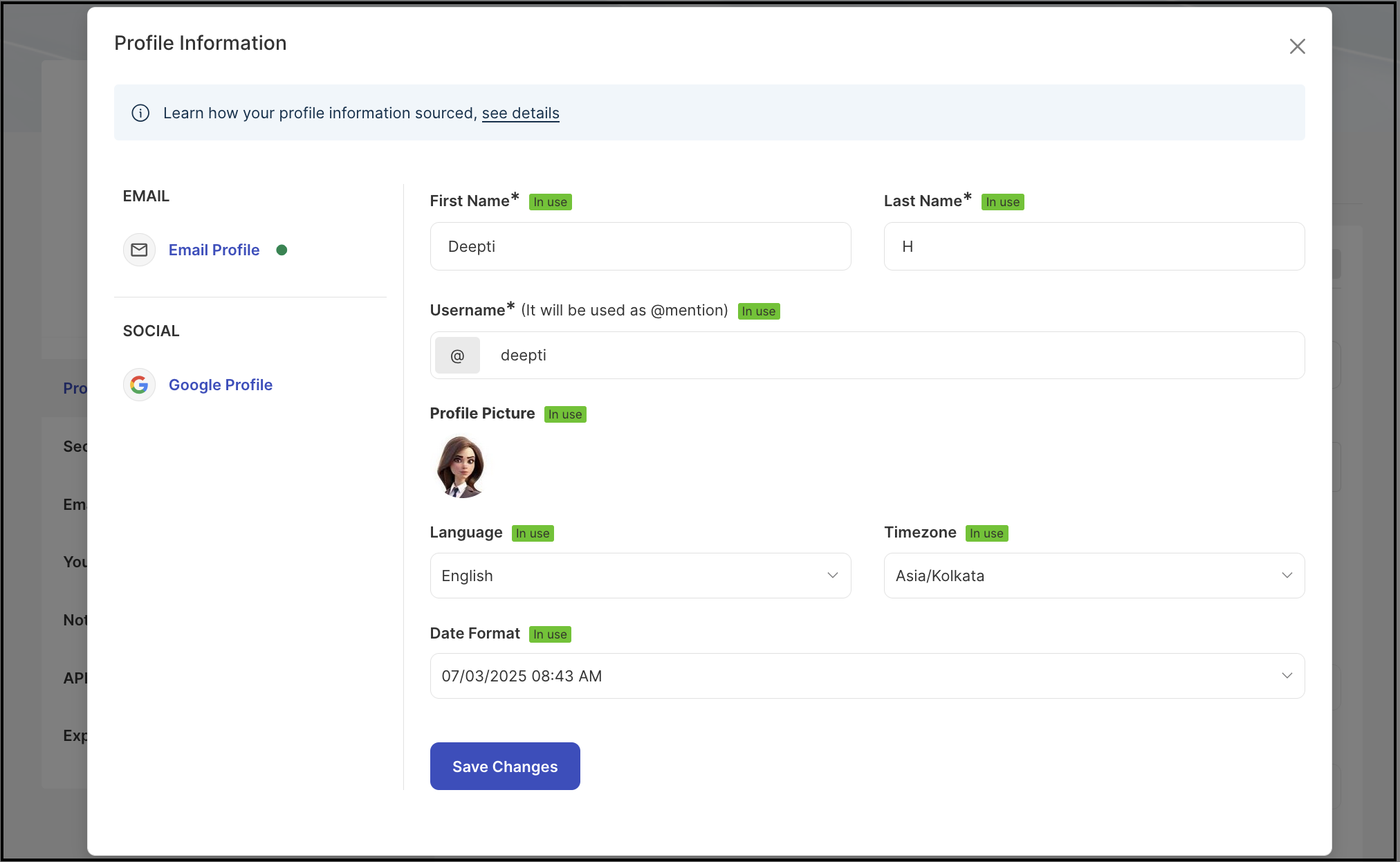Click the @ prefix in the Username field
The height and width of the screenshot is (862, 1400).
(x=457, y=356)
